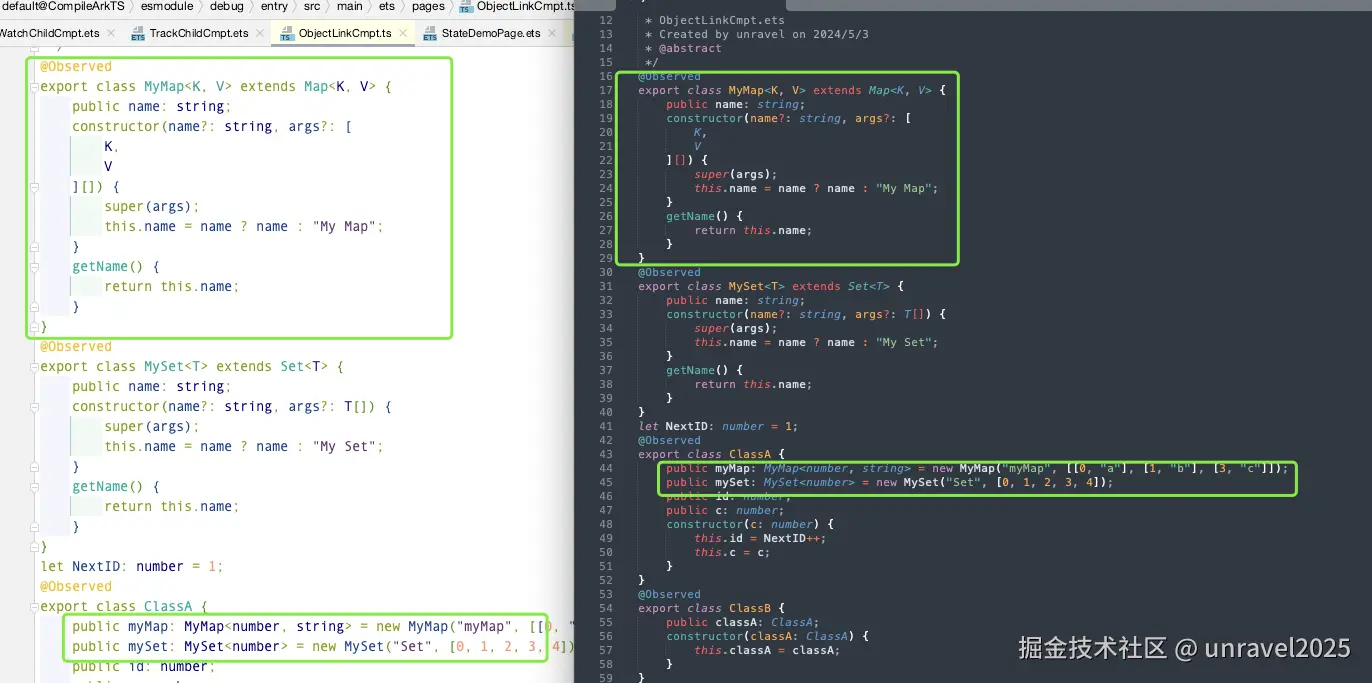Click 'this.classA = classA;' in dark editor

767,650
